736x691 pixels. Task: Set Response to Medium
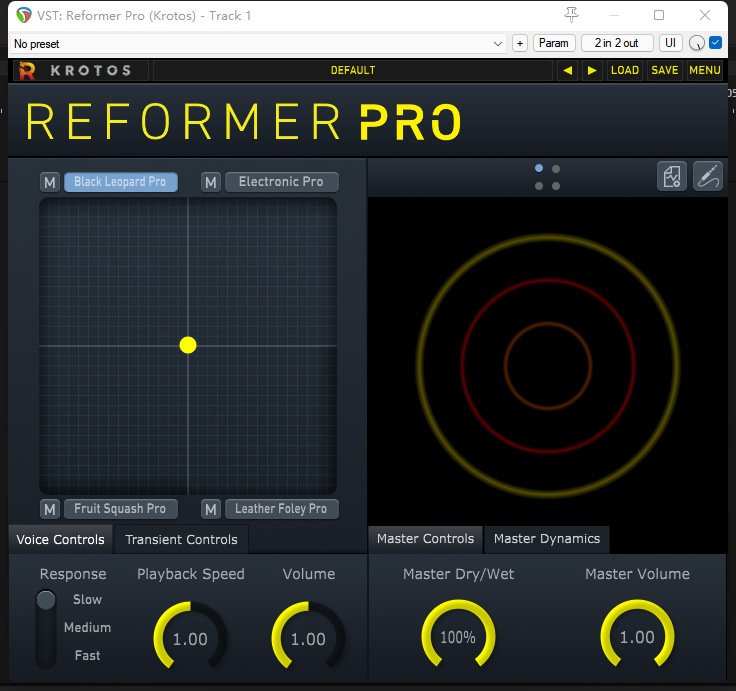click(x=87, y=628)
